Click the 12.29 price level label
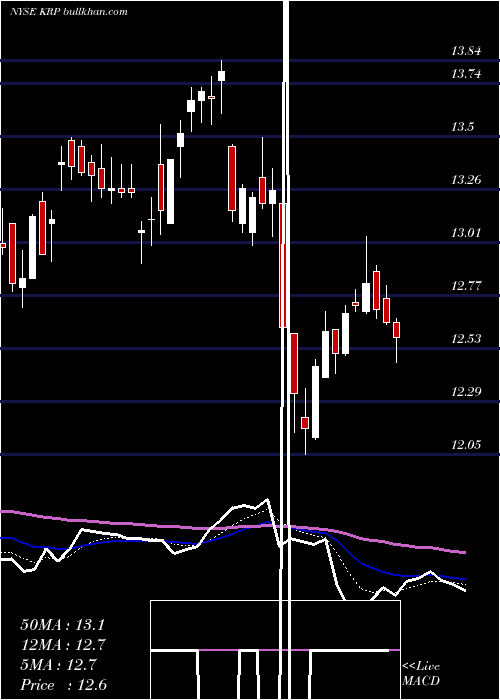This screenshot has height=700, width=500. 466,392
